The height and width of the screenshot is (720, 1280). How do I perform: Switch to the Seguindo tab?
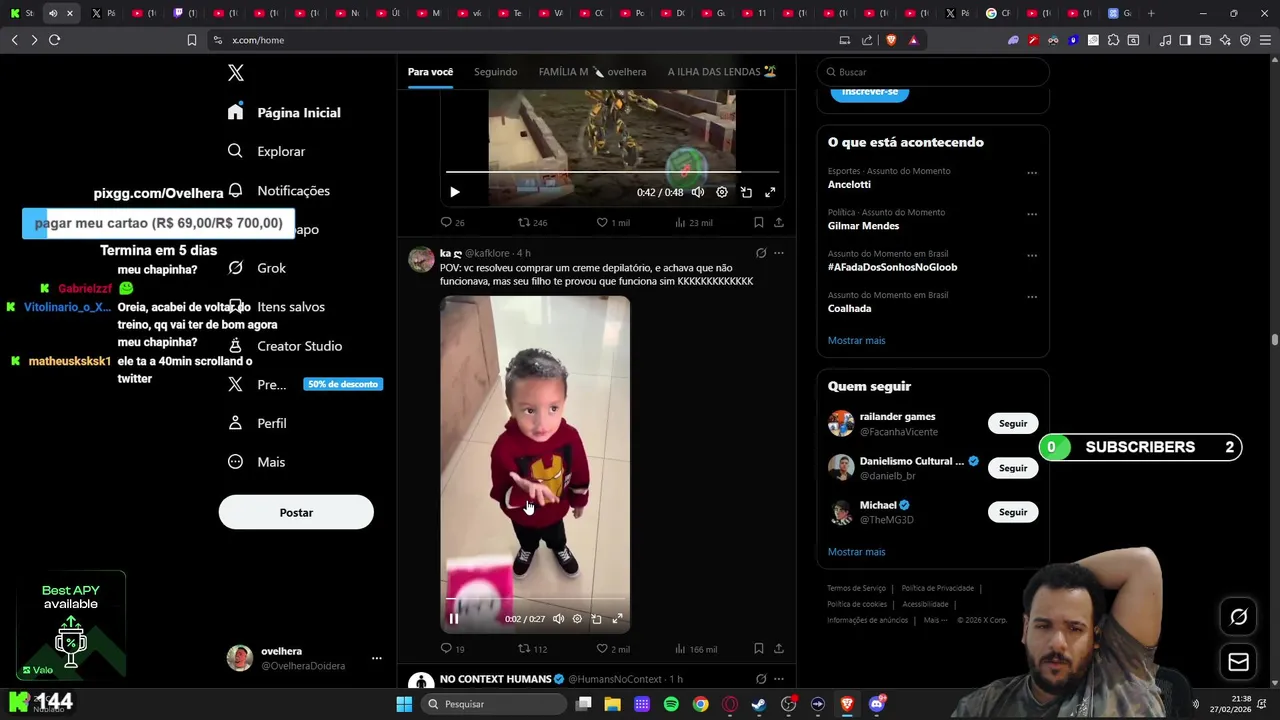tap(495, 72)
